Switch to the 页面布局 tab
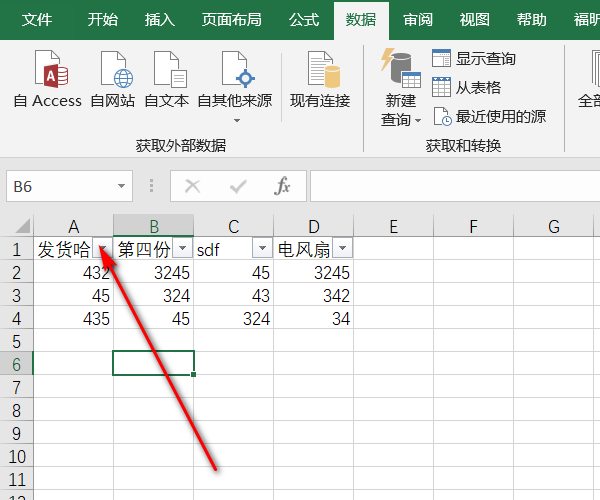600x500 pixels. [232, 20]
